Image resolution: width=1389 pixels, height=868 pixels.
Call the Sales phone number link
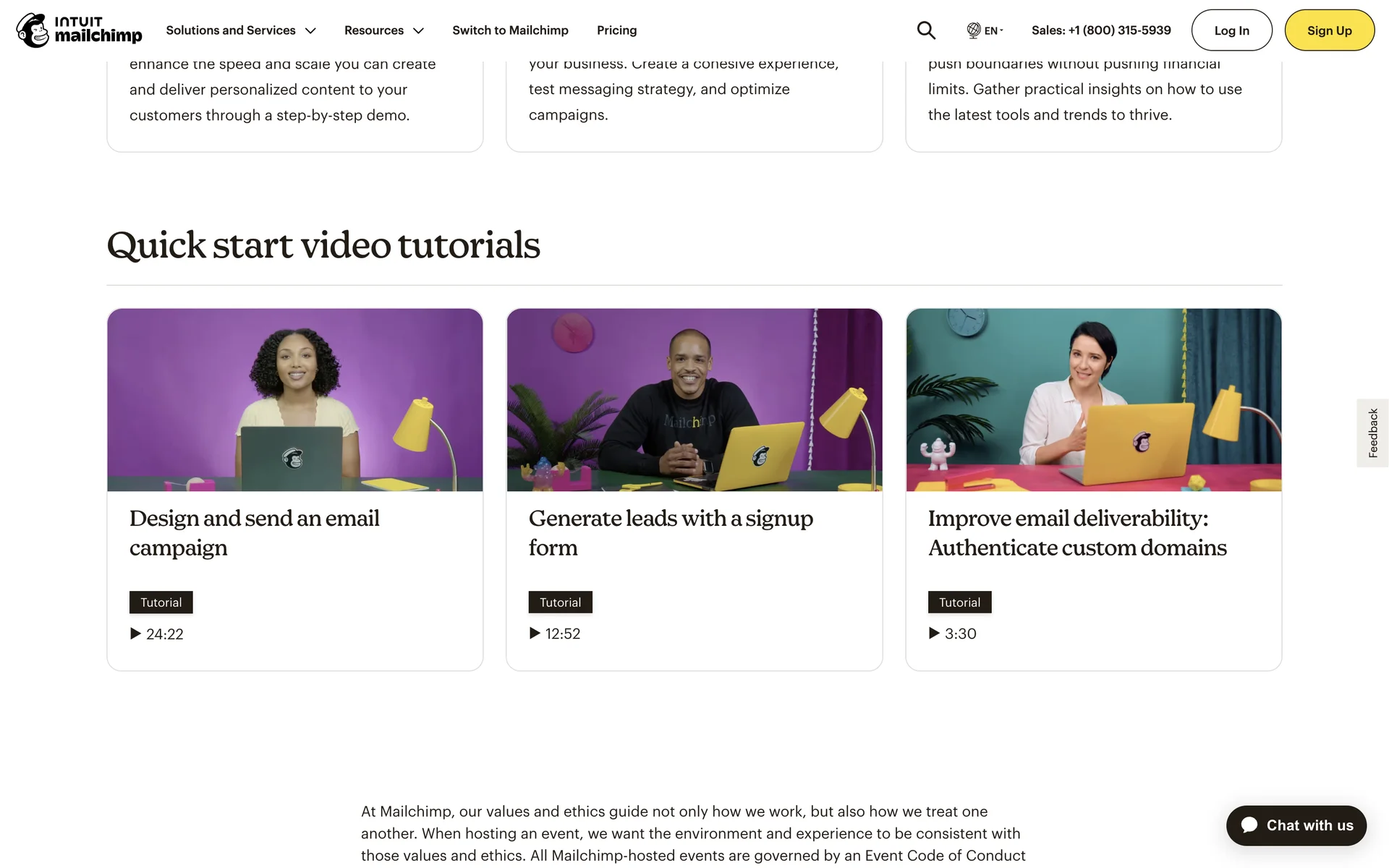(1101, 30)
